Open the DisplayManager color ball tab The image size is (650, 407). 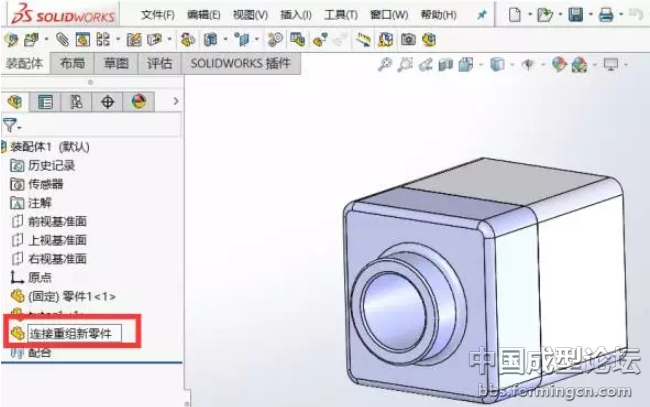[138, 102]
